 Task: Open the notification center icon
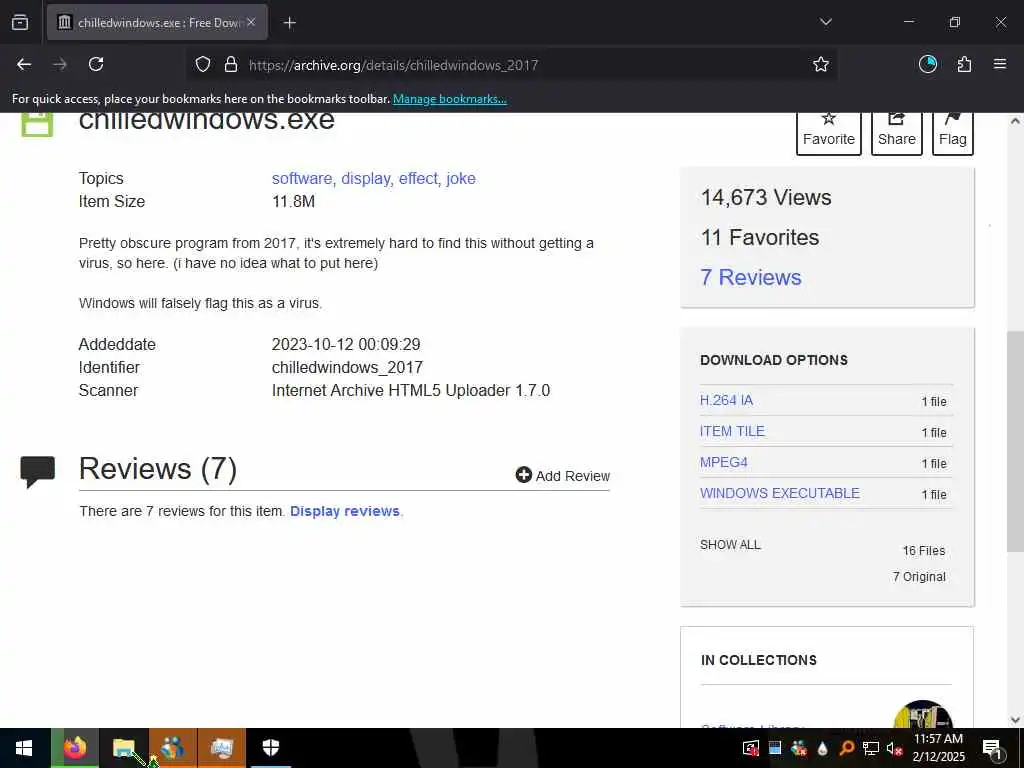(x=992, y=749)
